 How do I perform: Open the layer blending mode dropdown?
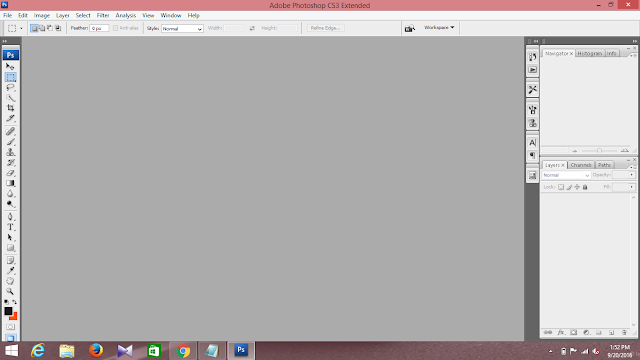coord(566,175)
